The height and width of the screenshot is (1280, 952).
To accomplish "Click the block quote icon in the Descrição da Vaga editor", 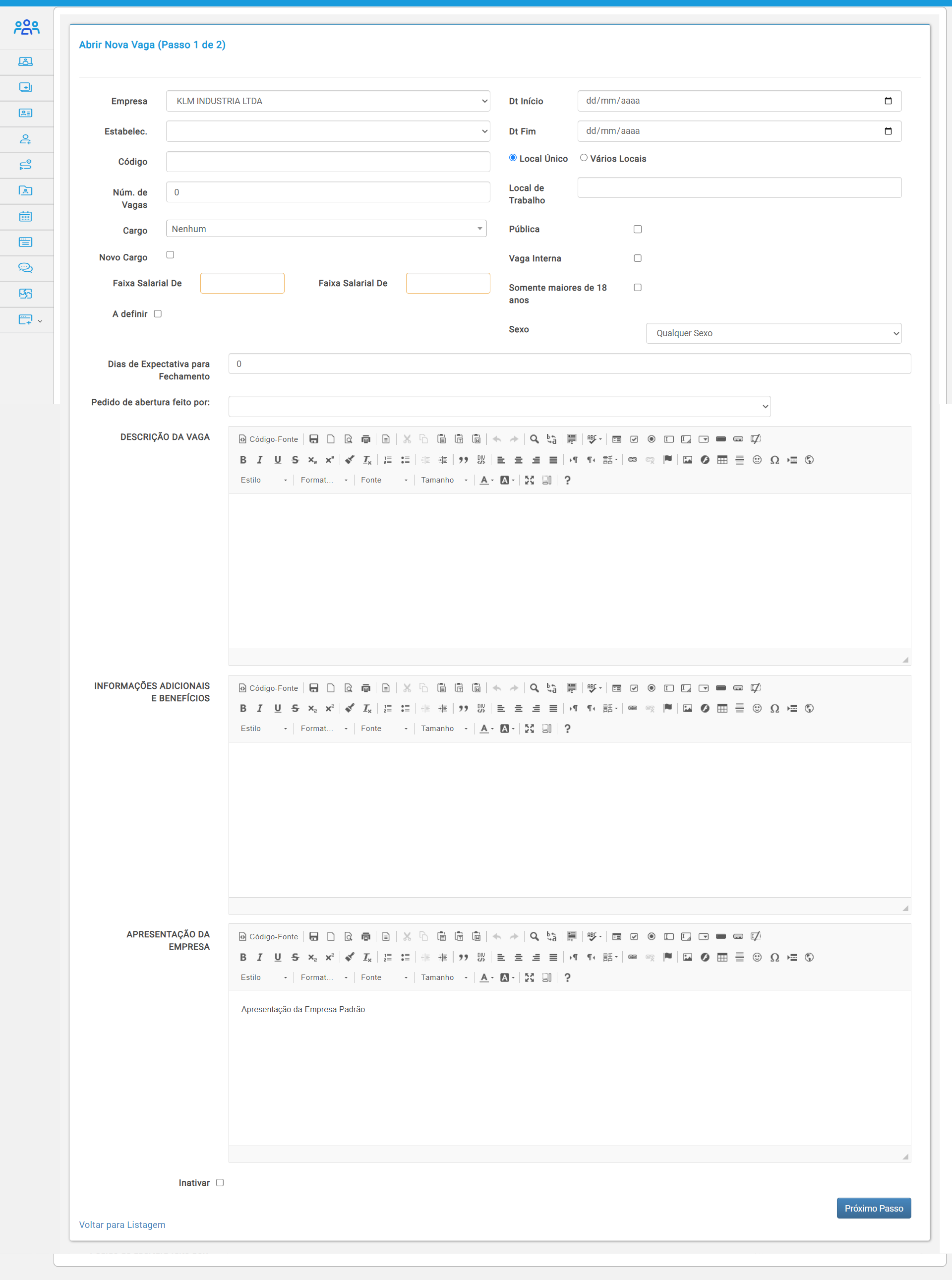I will click(463, 460).
